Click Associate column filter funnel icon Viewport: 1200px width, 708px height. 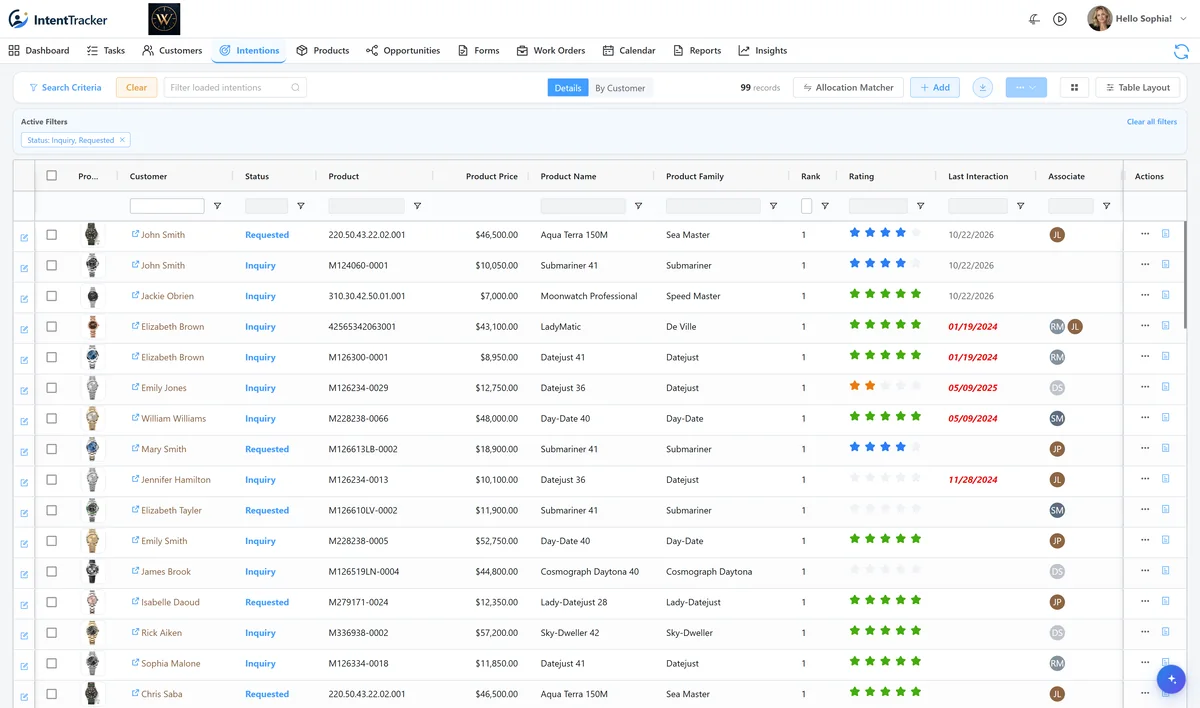tap(1106, 206)
